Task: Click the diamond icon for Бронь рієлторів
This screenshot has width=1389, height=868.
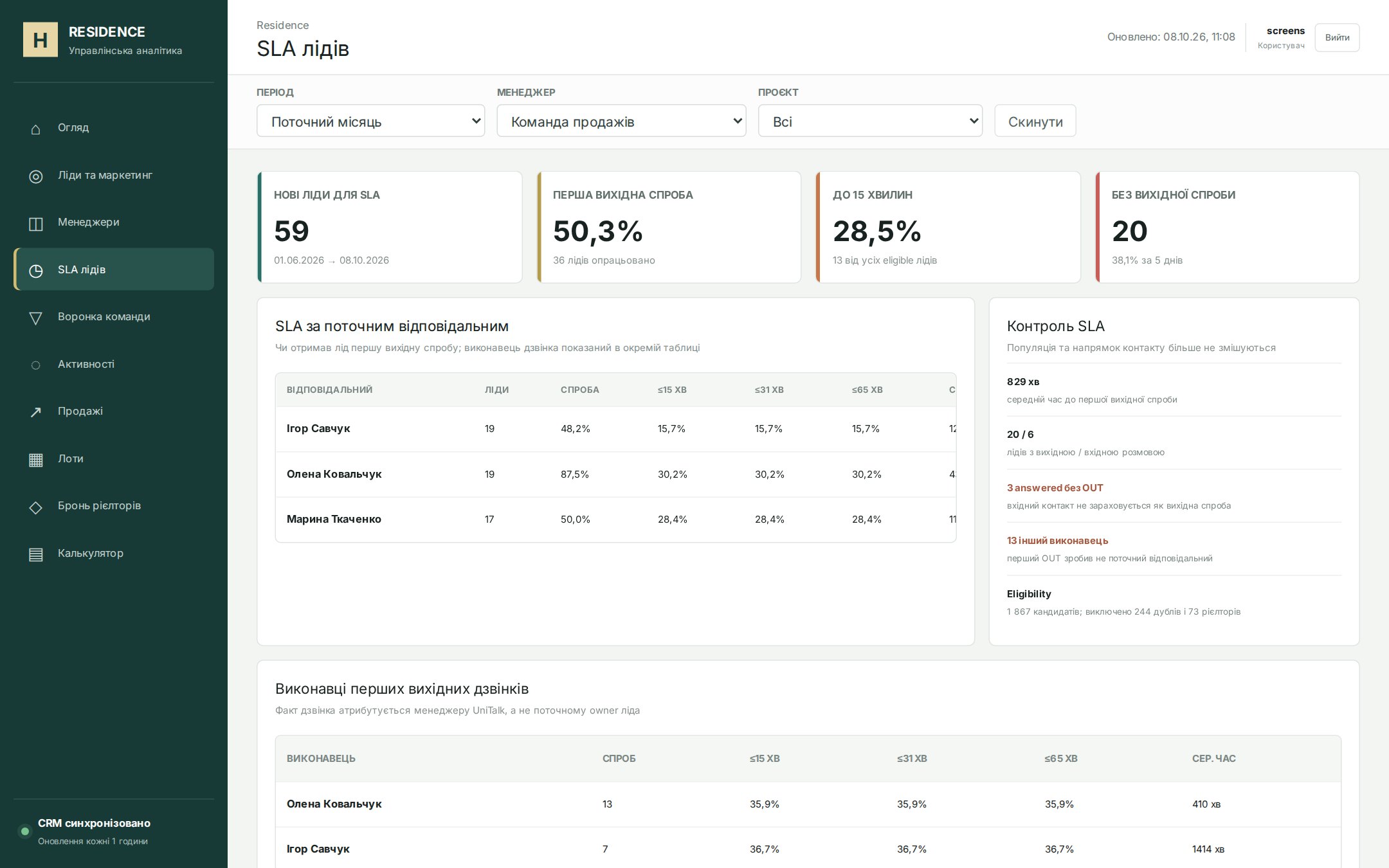Action: pyautogui.click(x=36, y=507)
